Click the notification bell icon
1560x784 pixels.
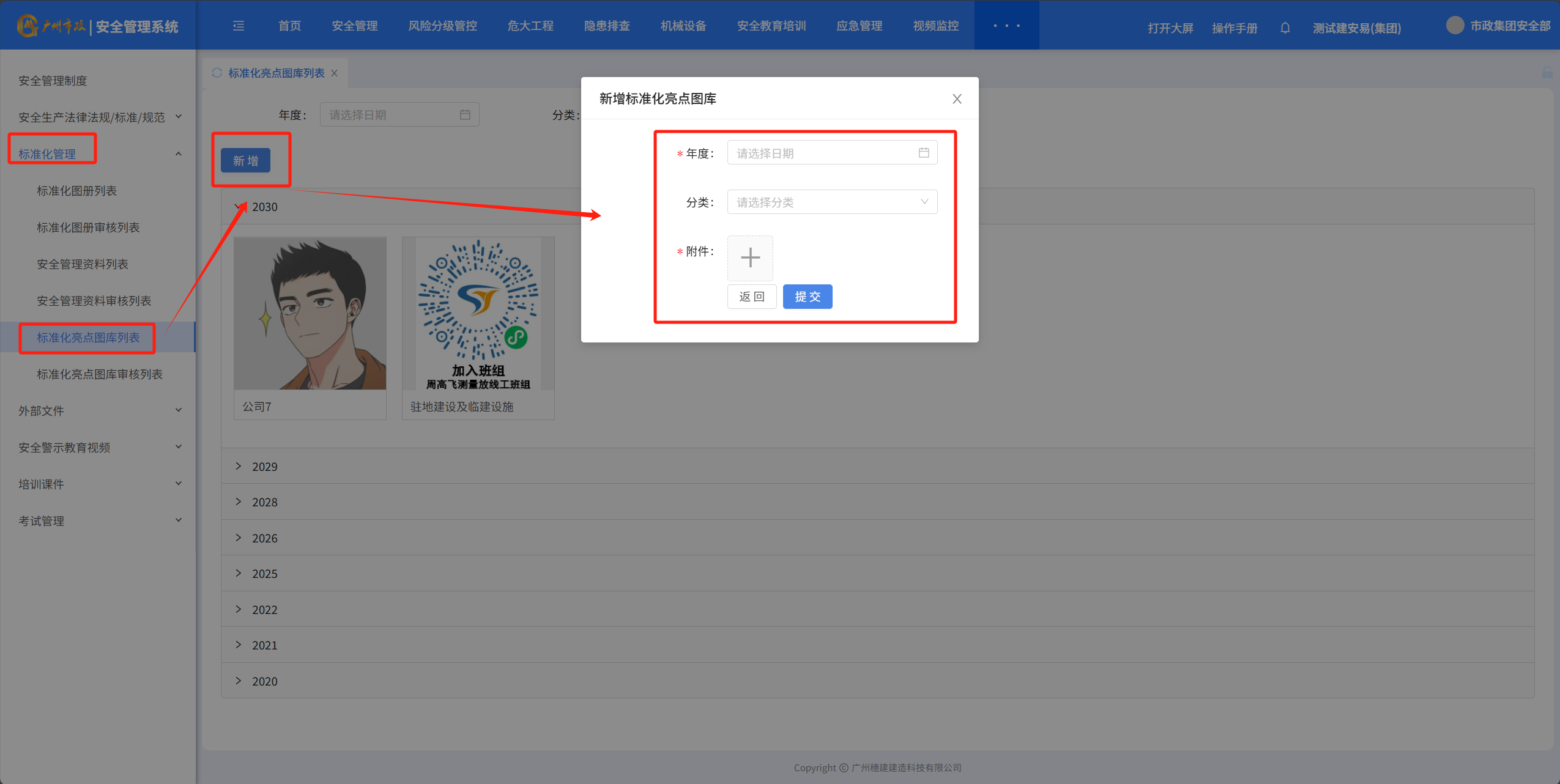coord(1285,28)
